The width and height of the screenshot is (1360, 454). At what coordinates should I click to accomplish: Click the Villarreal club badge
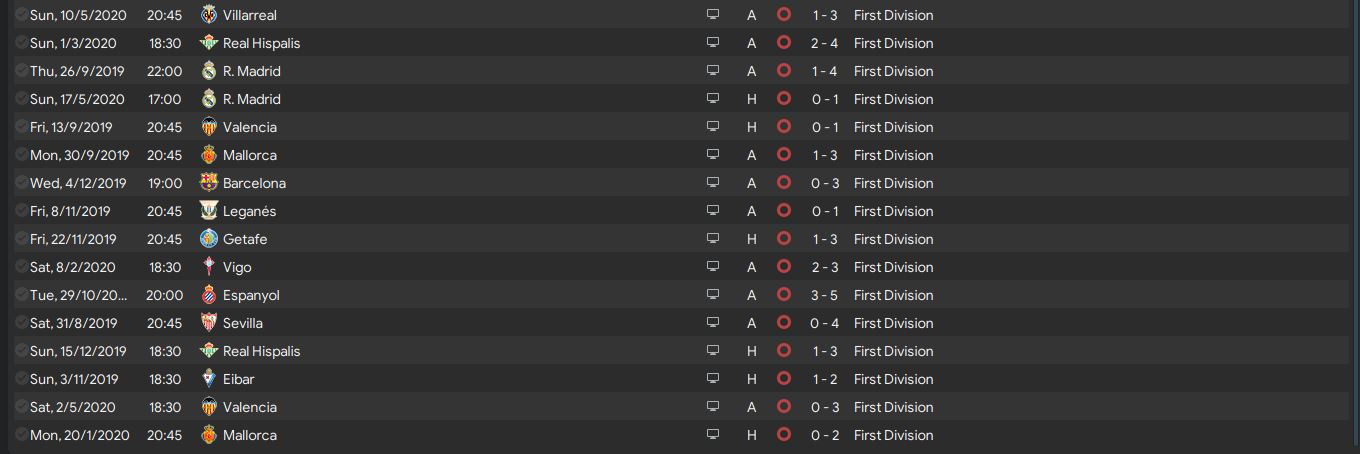tap(209, 15)
